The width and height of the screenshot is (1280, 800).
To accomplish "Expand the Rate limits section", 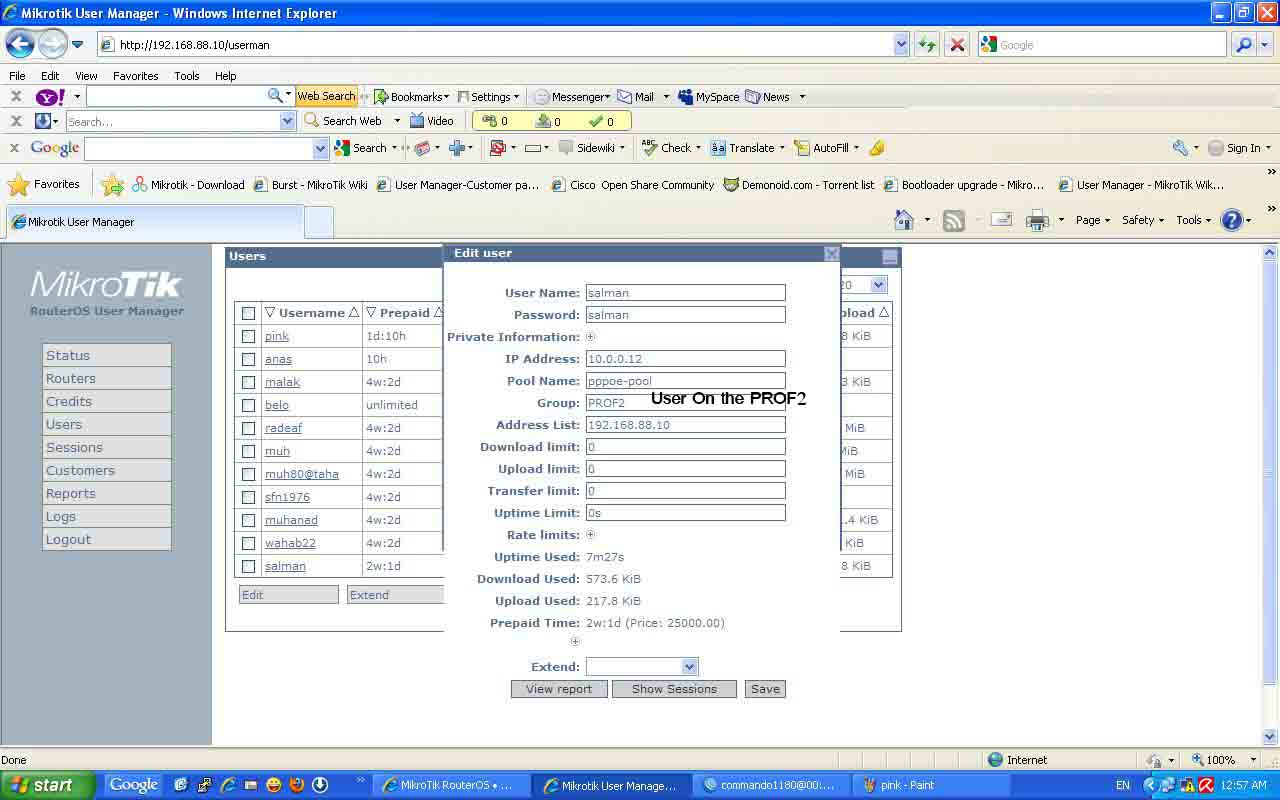I will click(591, 535).
